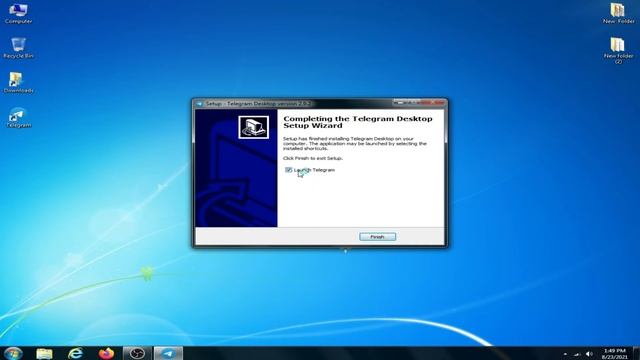Open File Explorer from the taskbar
The height and width of the screenshot is (360, 640).
coord(44,353)
